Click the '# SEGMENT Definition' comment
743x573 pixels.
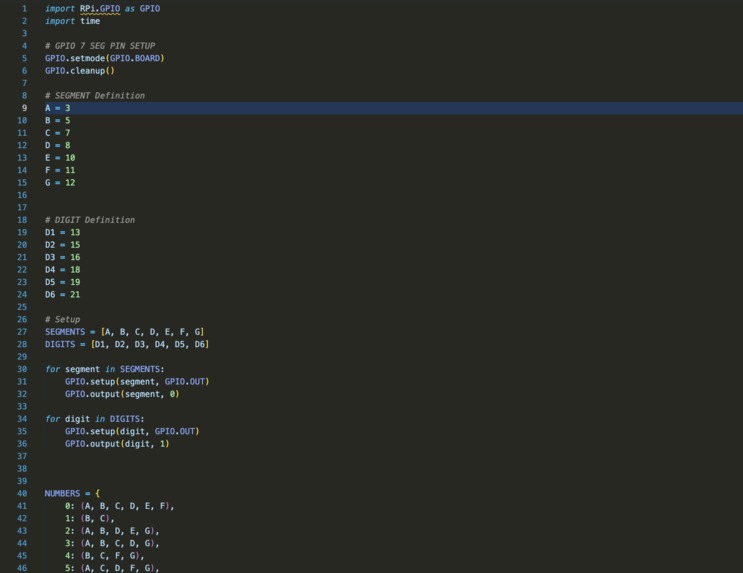pyautogui.click(x=95, y=96)
